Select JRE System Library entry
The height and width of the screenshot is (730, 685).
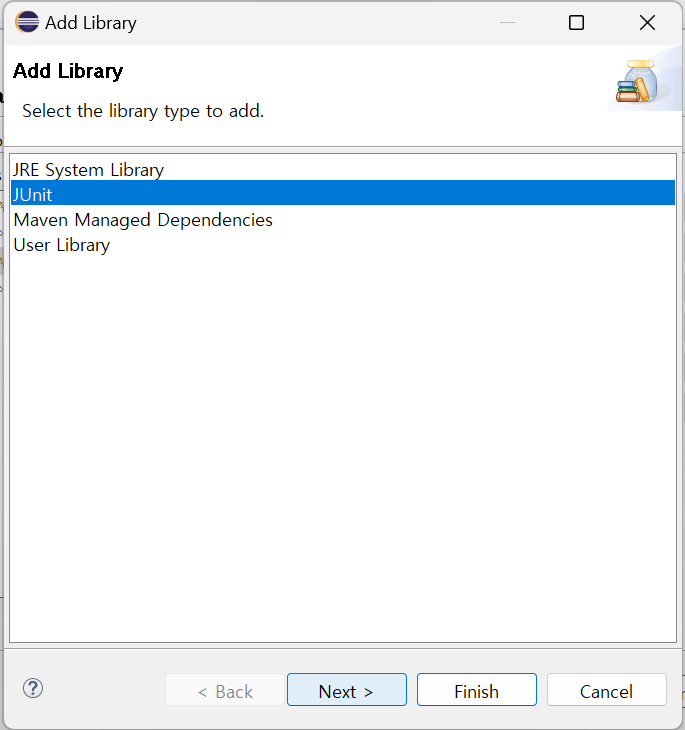(x=343, y=170)
